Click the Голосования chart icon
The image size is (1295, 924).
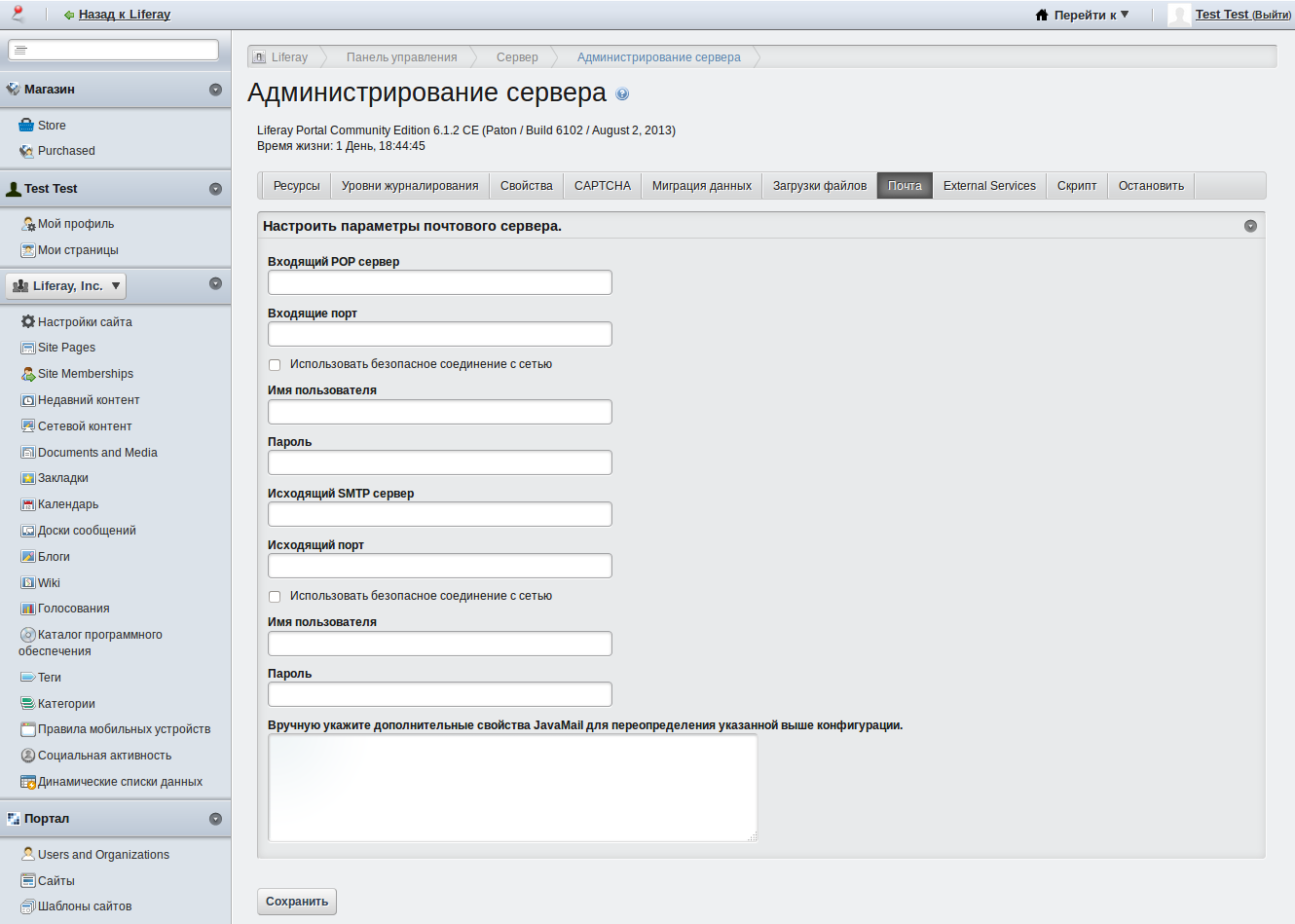click(x=27, y=609)
